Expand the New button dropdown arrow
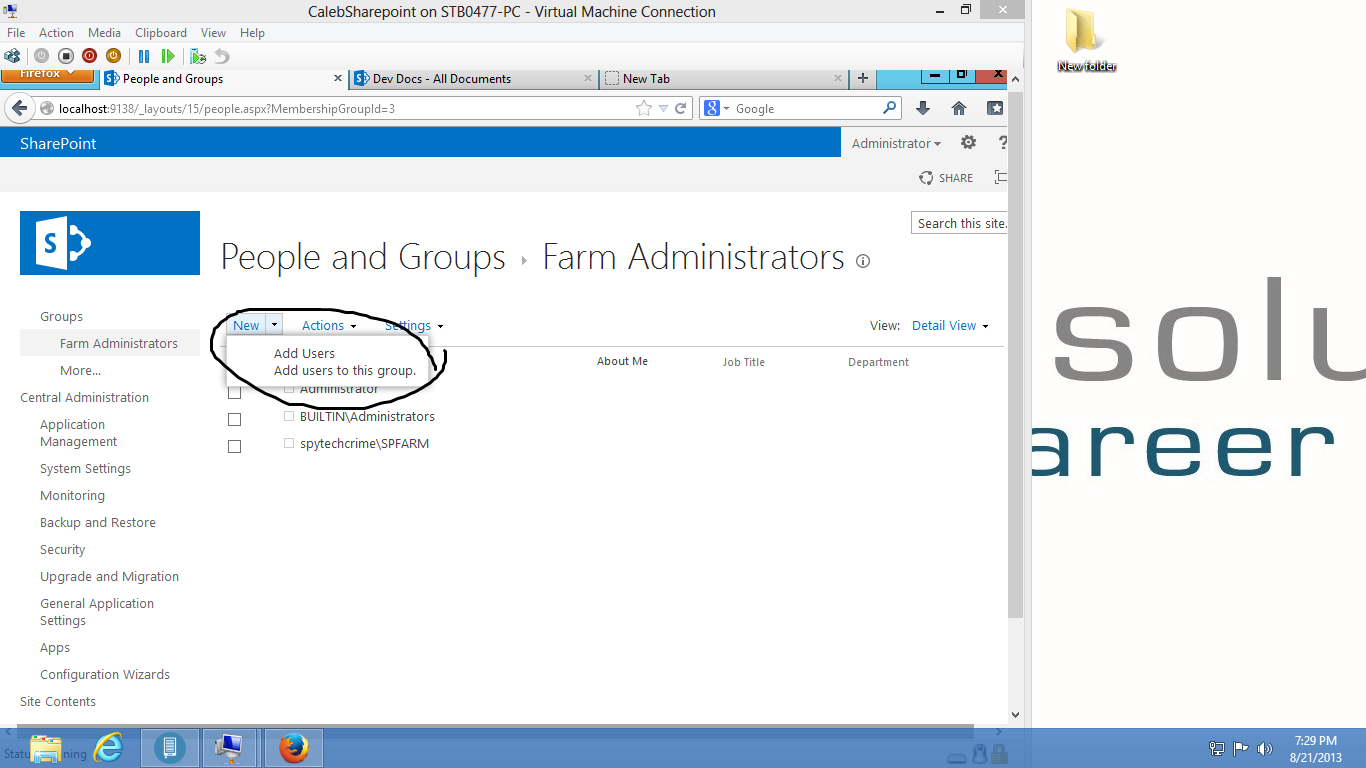This screenshot has width=1366, height=768. tap(274, 325)
